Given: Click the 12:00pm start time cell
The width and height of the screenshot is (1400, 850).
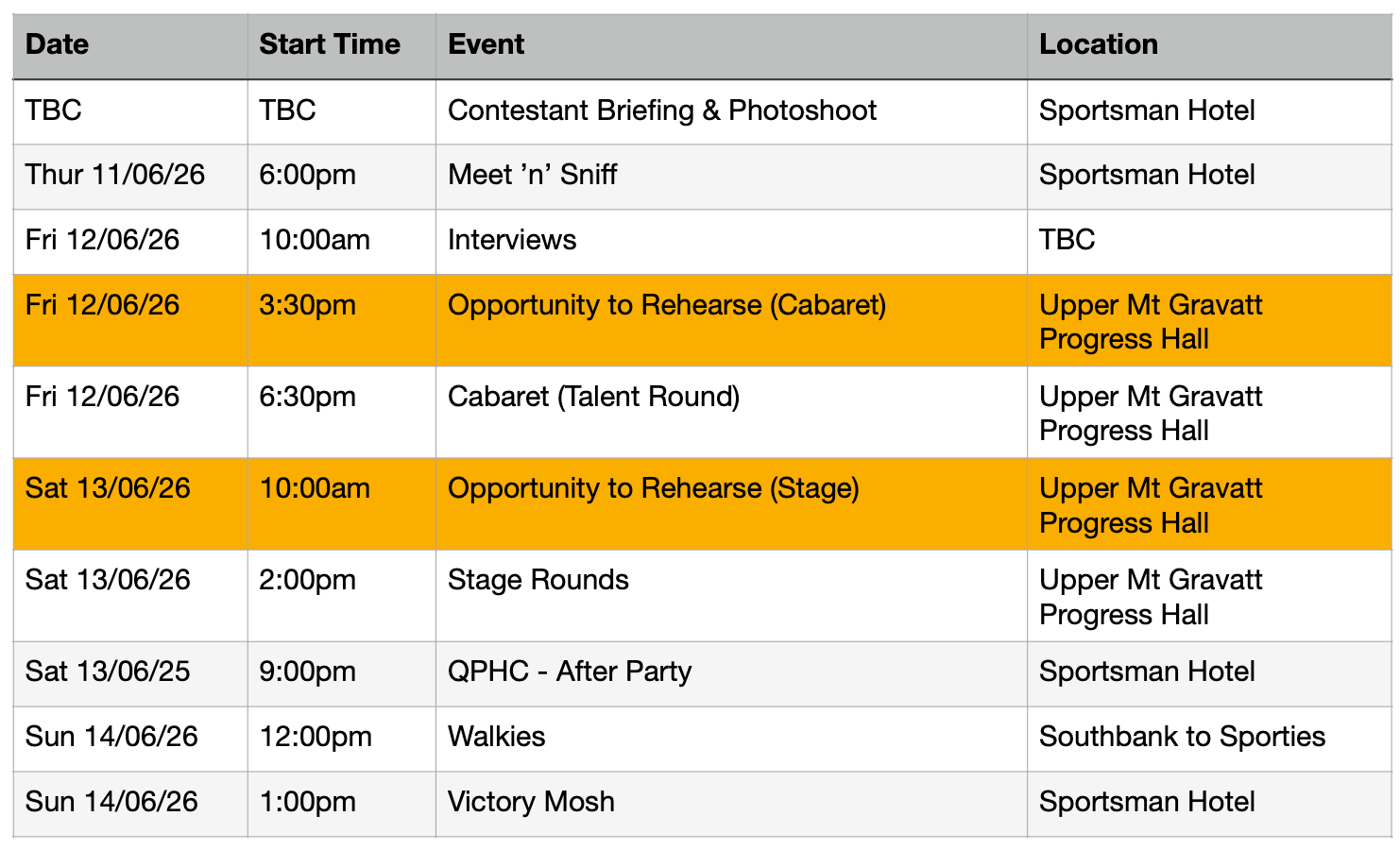Looking at the screenshot, I should point(341,739).
